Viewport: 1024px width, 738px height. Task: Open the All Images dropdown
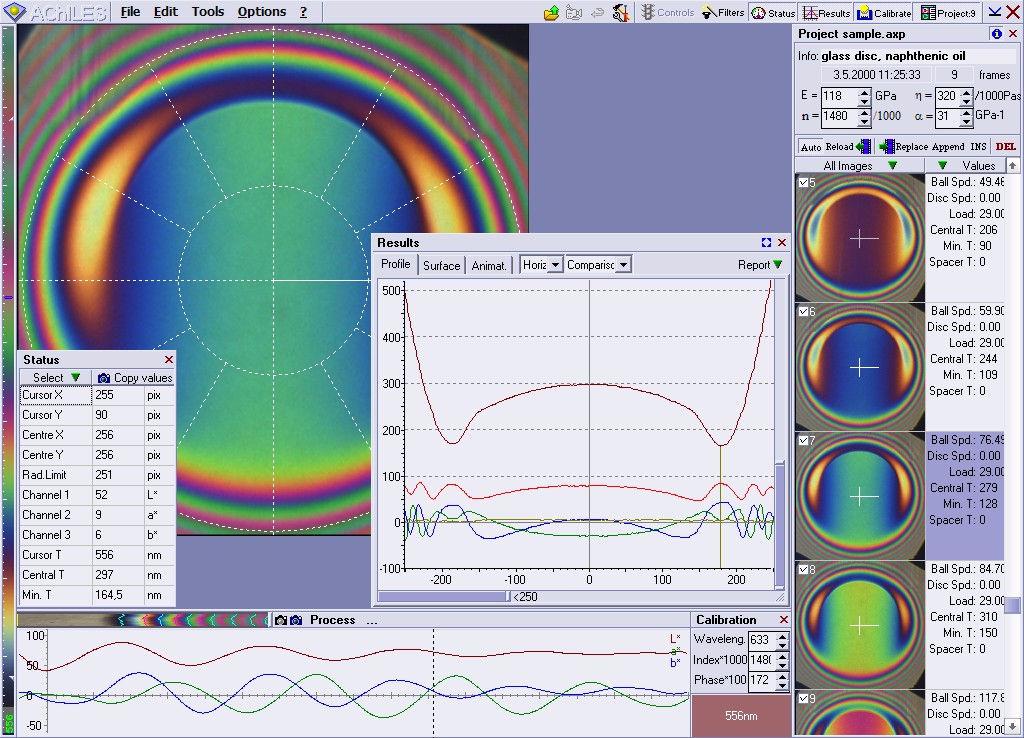(x=860, y=166)
